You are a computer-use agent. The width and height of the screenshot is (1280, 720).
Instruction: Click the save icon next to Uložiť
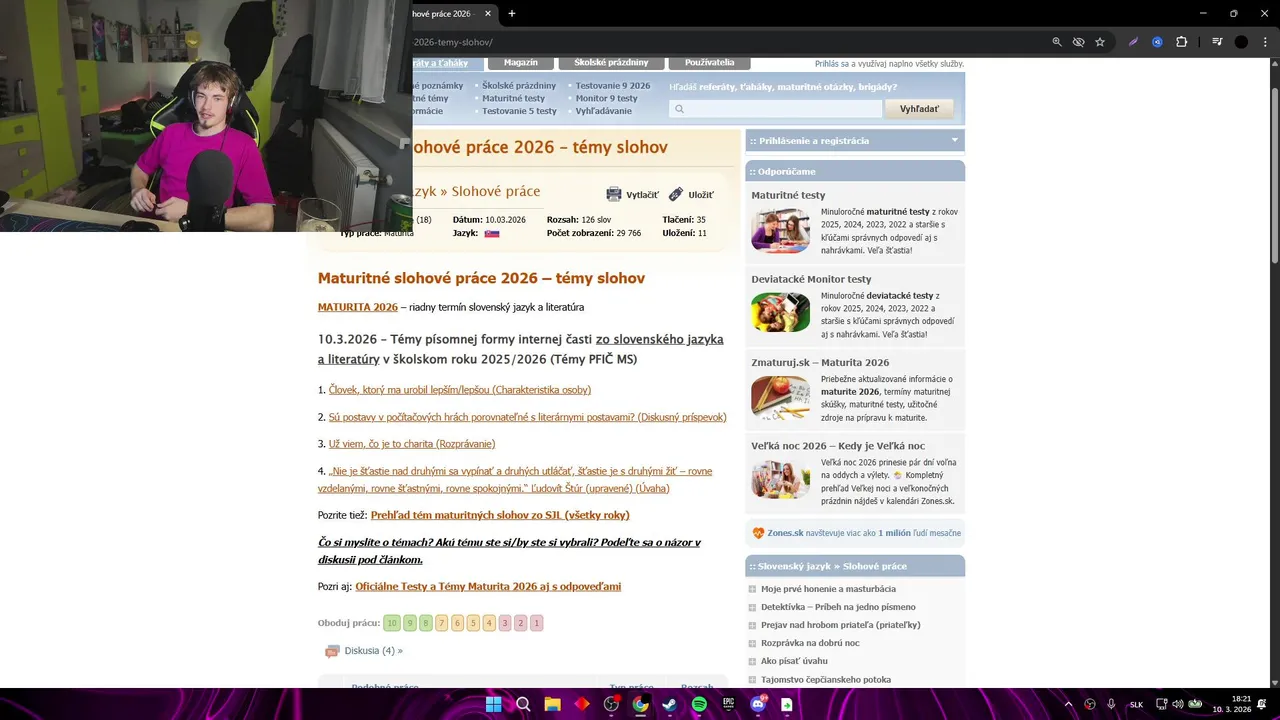pos(676,194)
